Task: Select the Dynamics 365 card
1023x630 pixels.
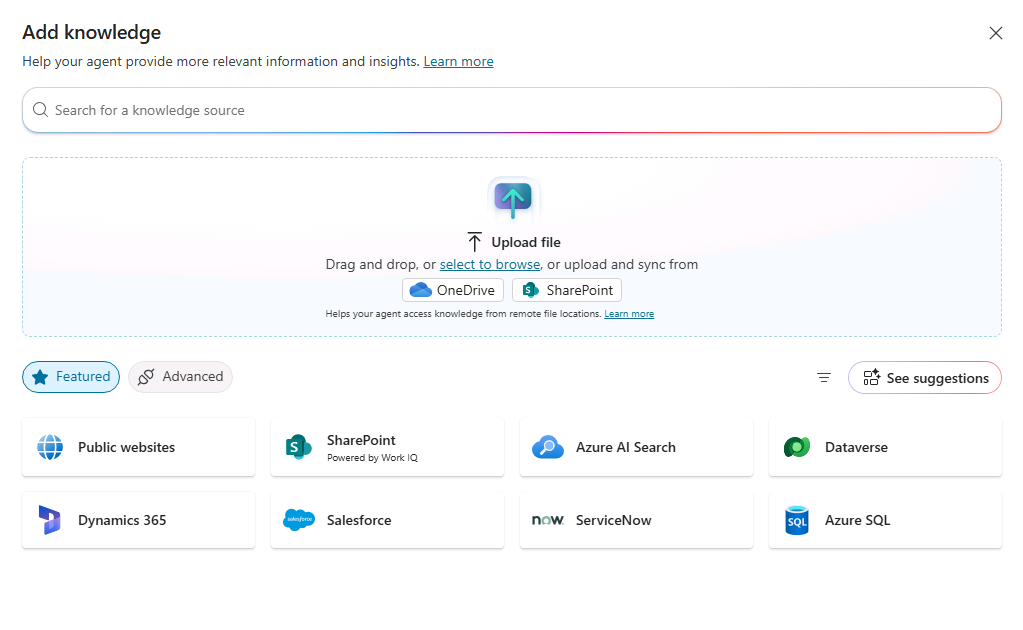Action: point(138,520)
